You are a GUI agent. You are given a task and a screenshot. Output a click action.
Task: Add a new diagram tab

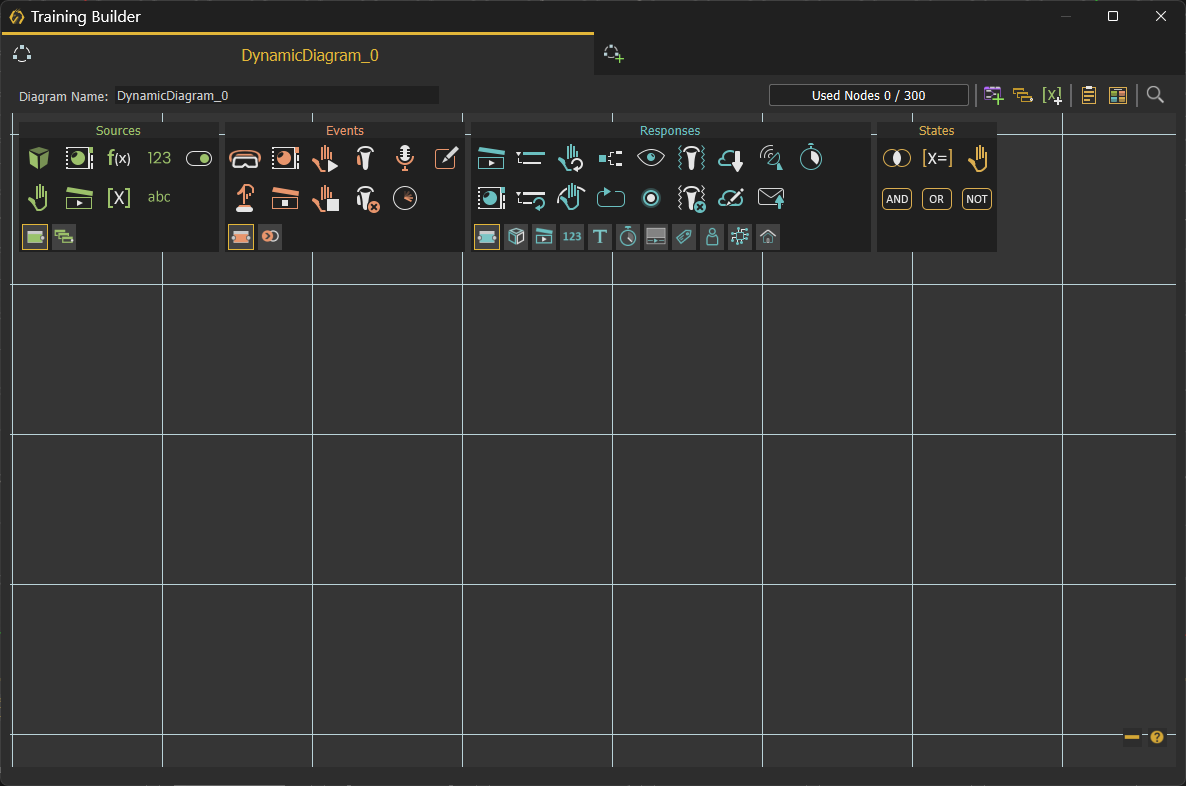click(x=613, y=54)
